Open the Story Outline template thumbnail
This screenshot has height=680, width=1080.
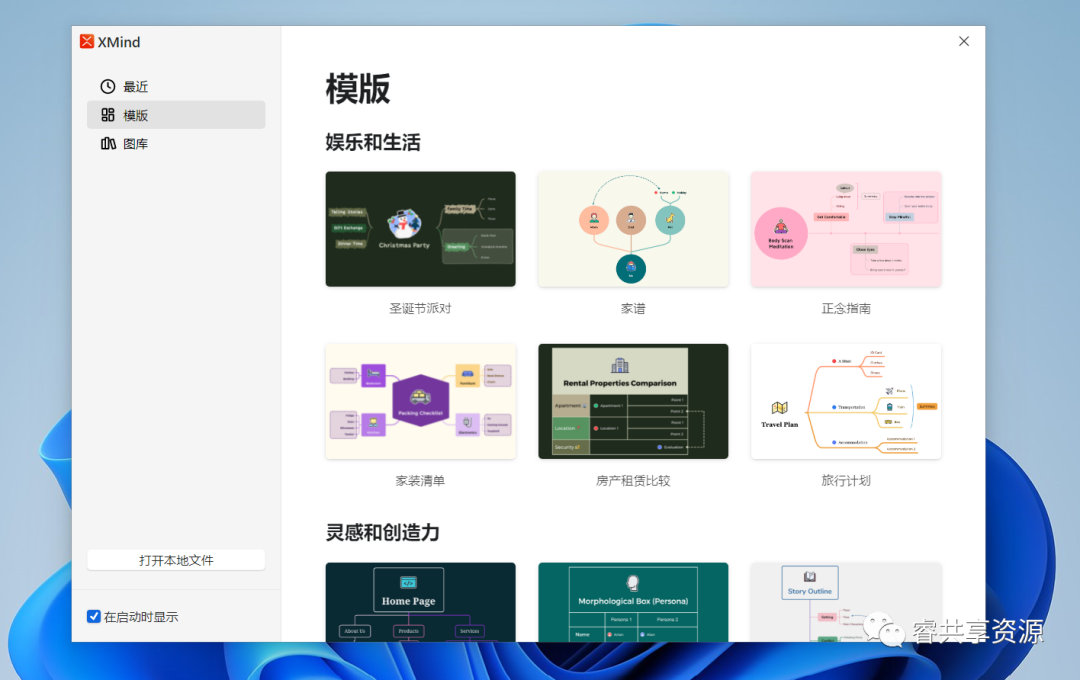coord(846,602)
